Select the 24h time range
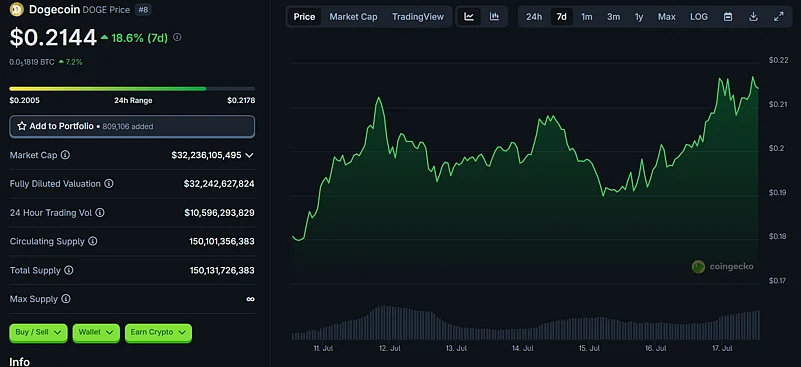 coord(534,17)
